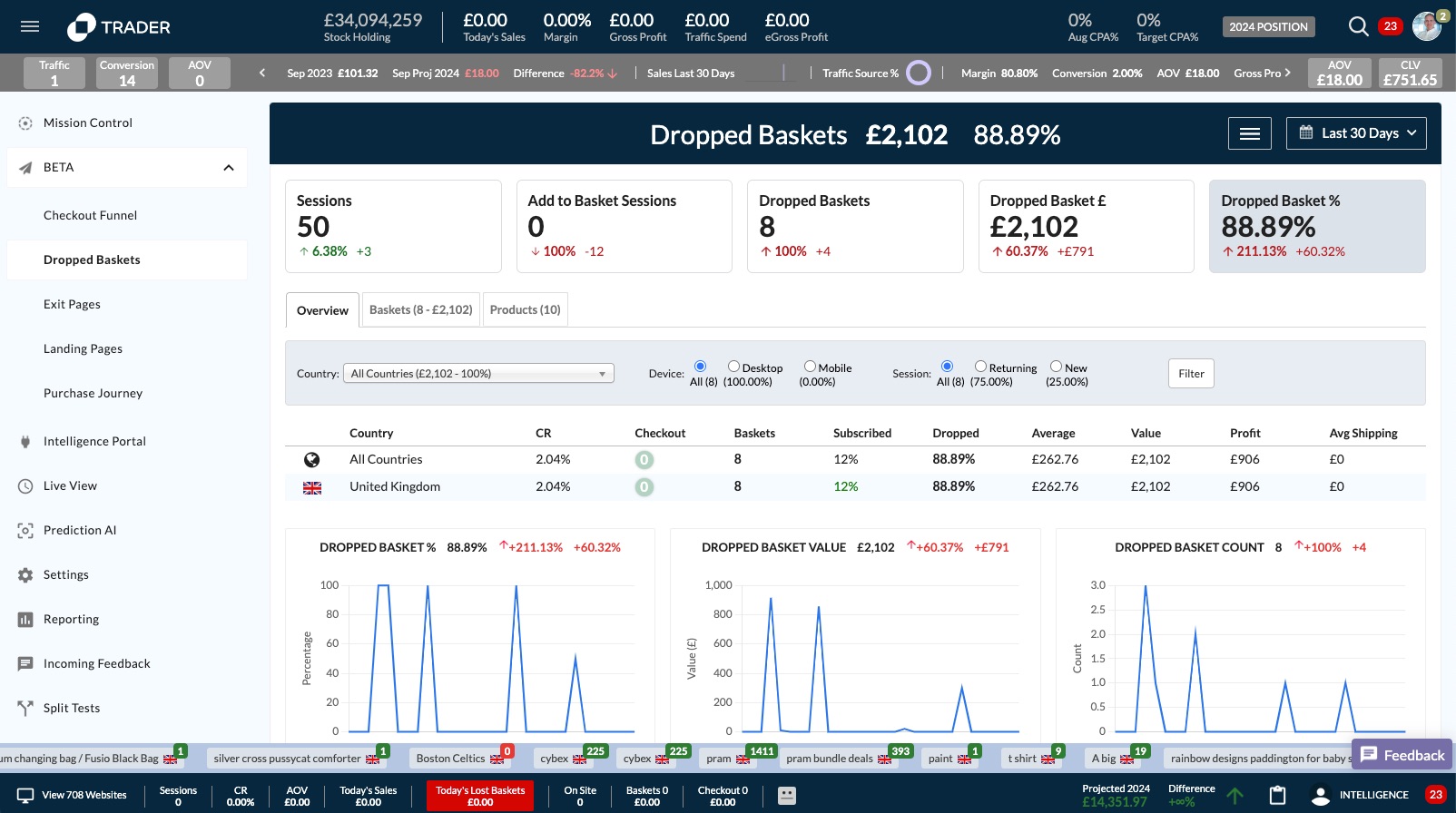Click the monitor icon by View 708 Websites
Image resolution: width=1456 pixels, height=813 pixels.
pyautogui.click(x=25, y=795)
